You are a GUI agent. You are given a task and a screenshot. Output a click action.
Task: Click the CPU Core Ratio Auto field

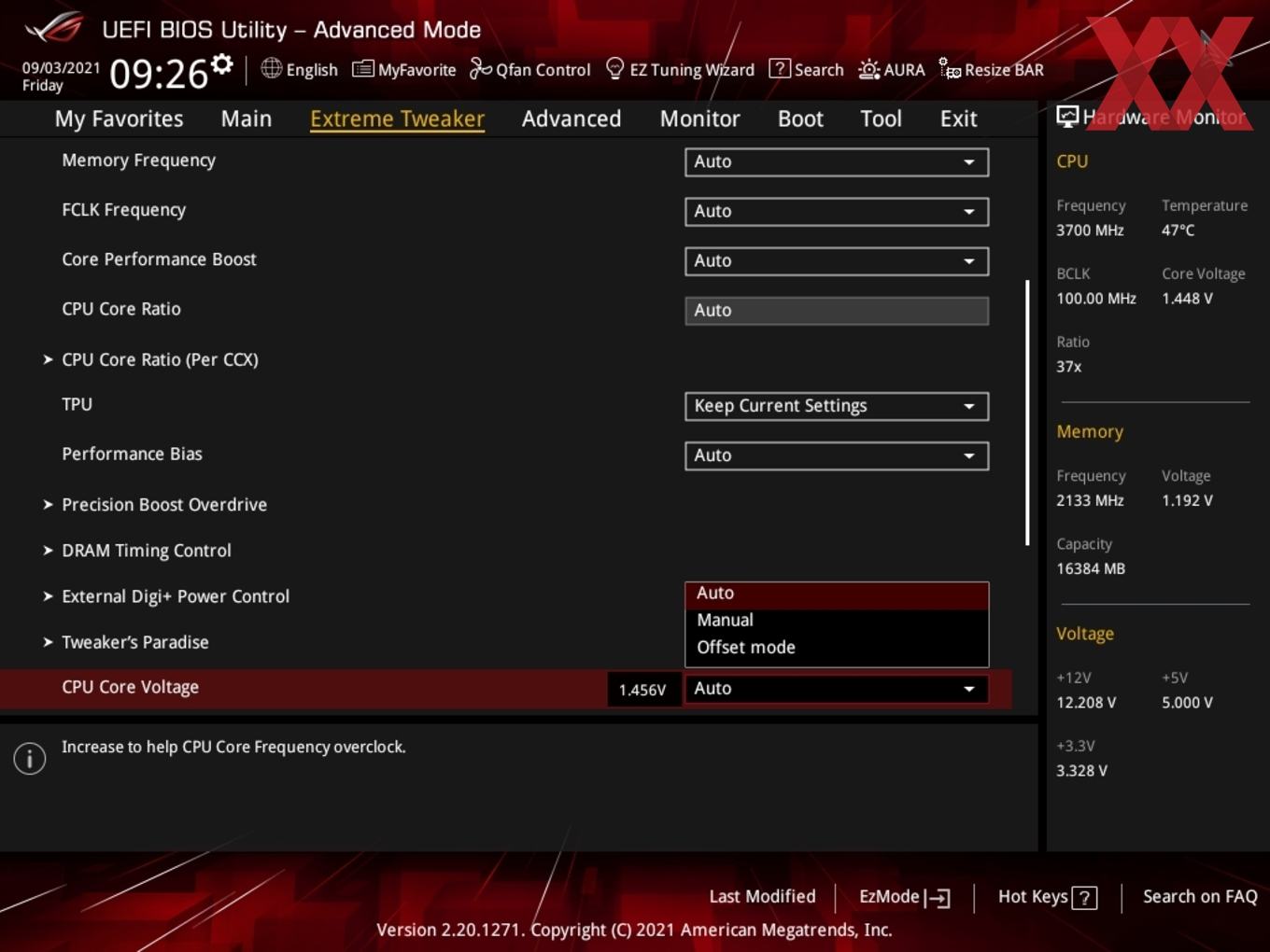pos(837,311)
